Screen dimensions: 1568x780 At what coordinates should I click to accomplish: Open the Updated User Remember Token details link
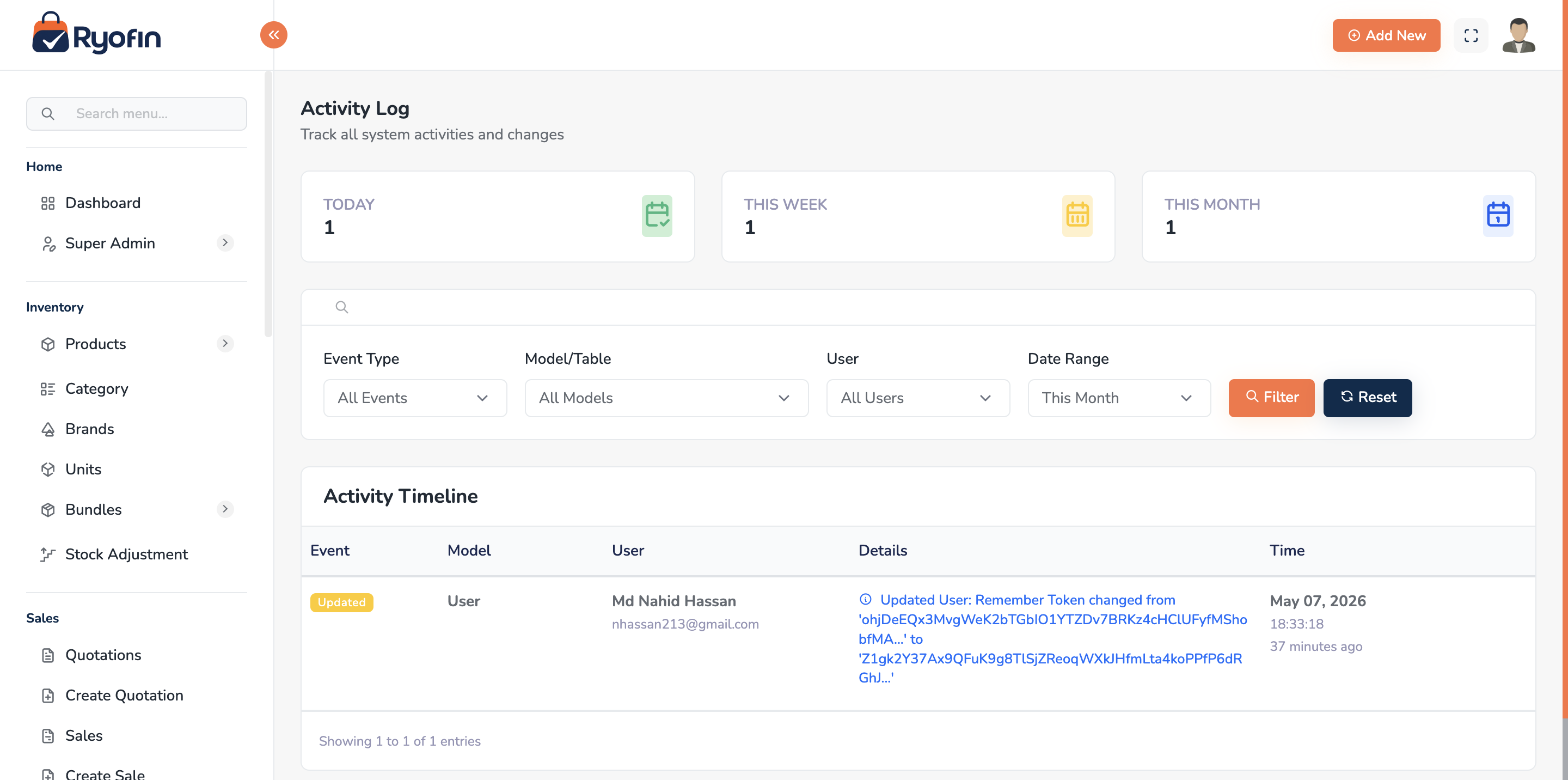[x=1052, y=639]
